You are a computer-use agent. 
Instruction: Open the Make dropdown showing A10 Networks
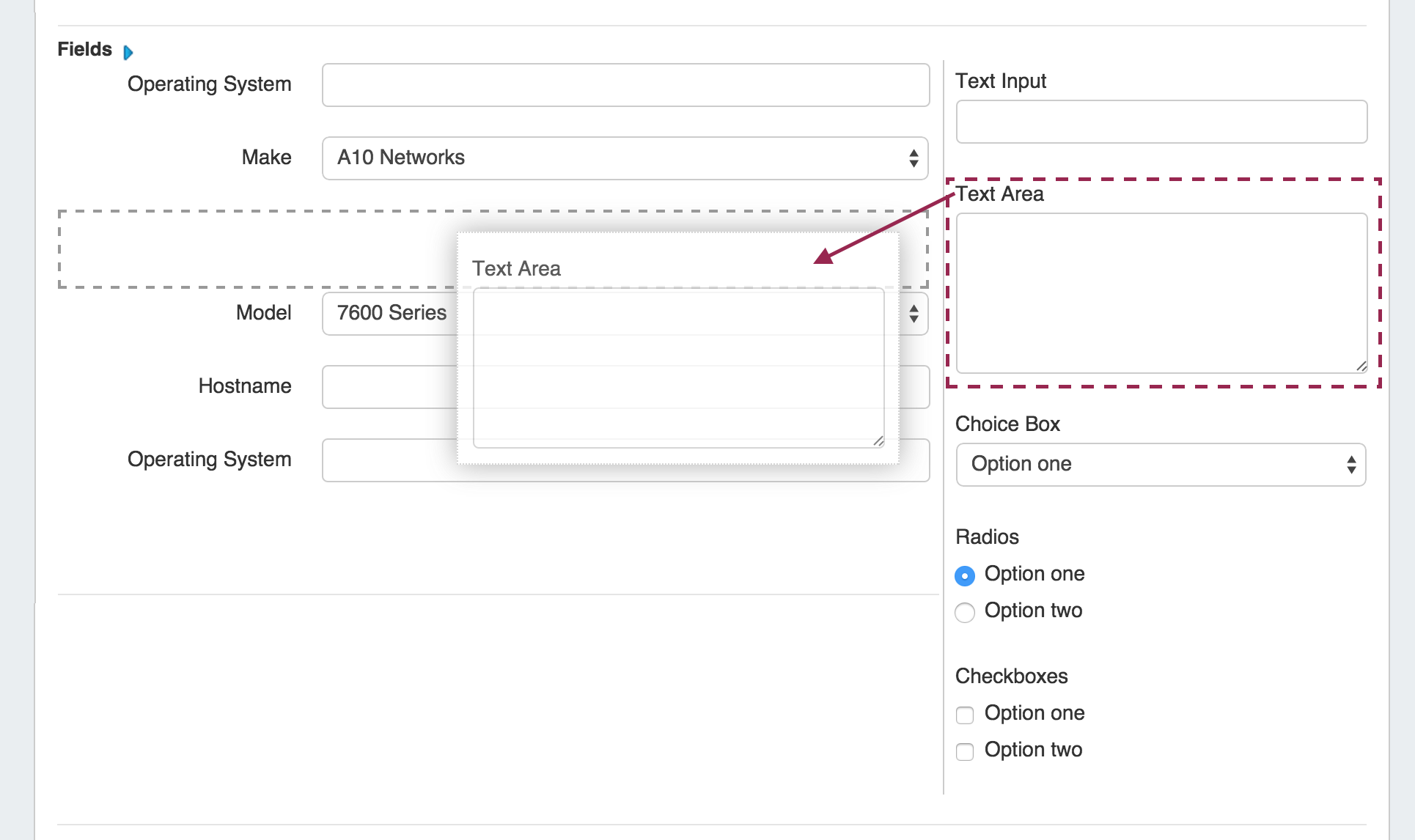click(x=625, y=158)
